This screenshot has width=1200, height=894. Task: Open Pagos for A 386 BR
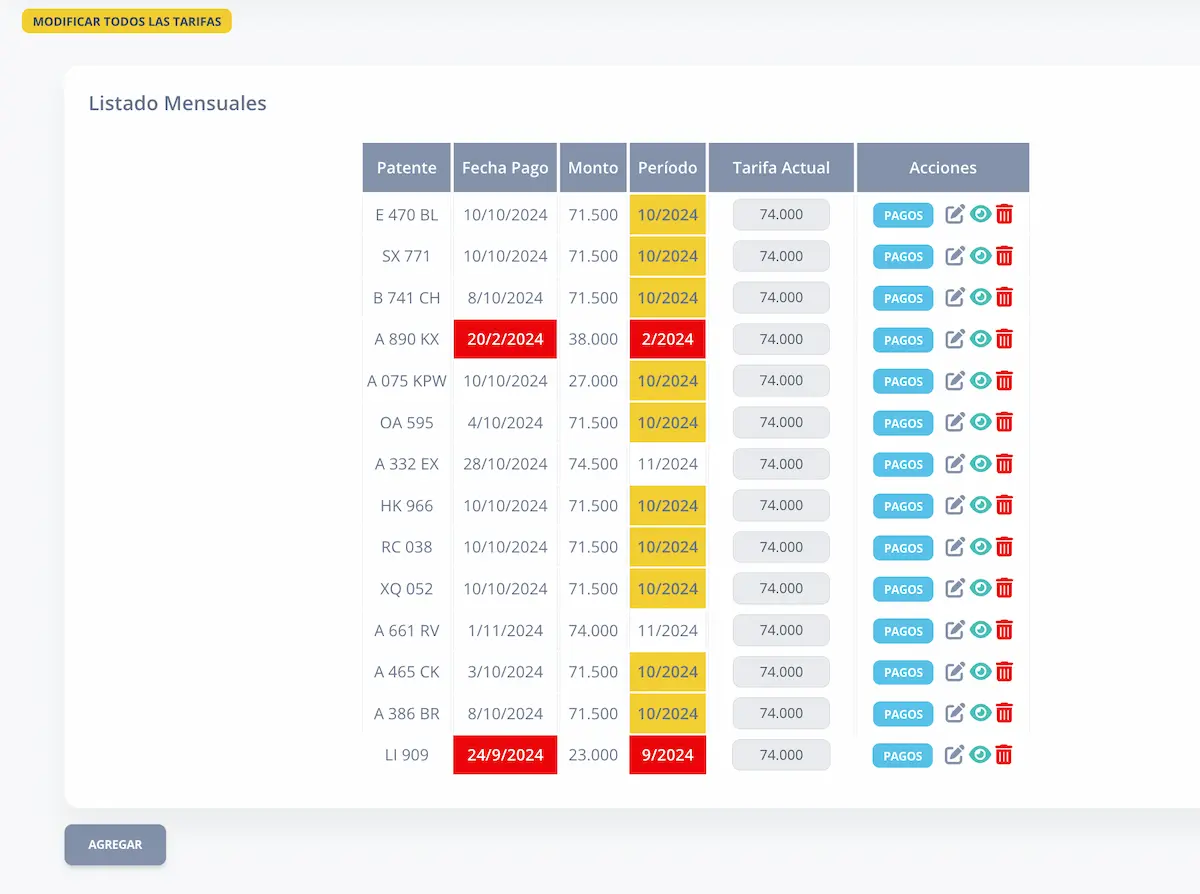click(903, 714)
